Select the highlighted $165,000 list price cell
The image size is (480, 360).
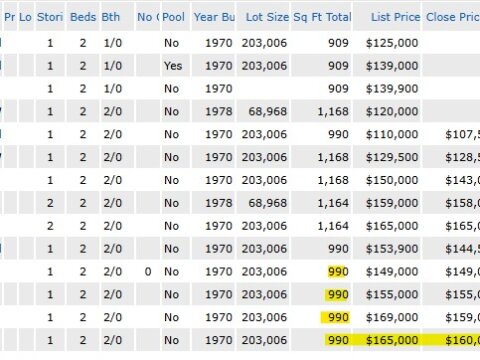(392, 340)
